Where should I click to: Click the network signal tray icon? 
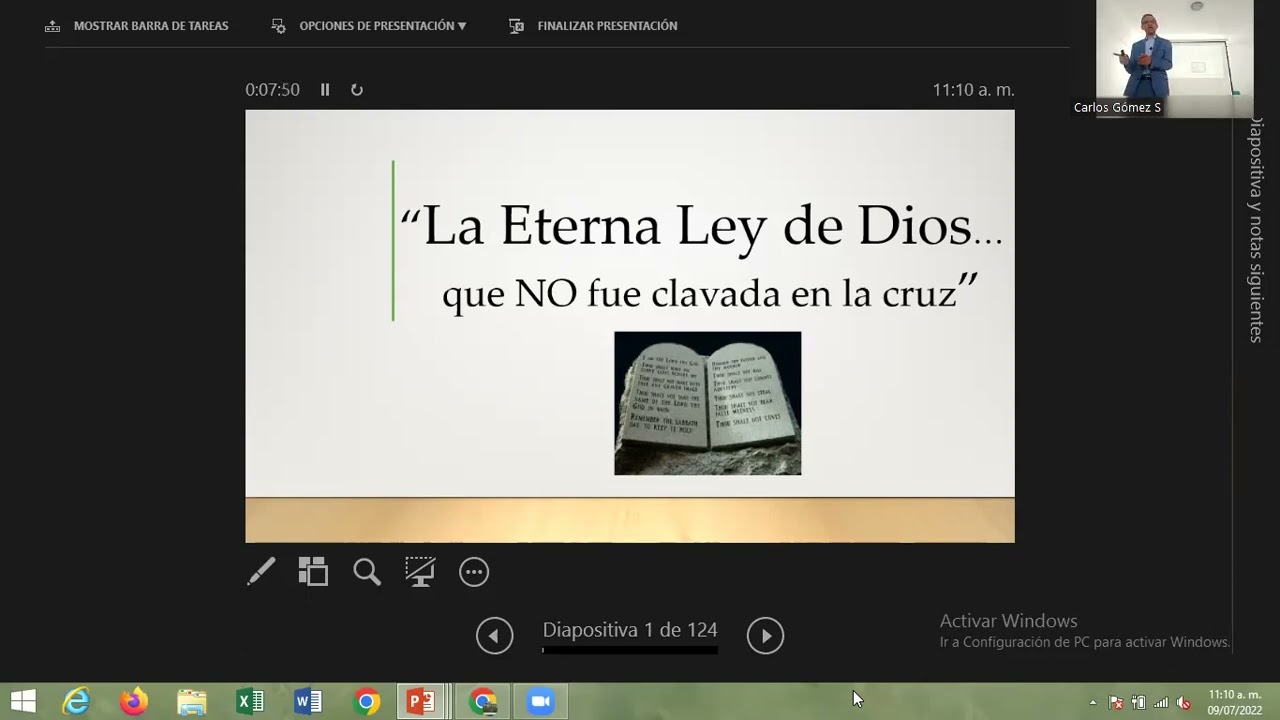(1161, 703)
